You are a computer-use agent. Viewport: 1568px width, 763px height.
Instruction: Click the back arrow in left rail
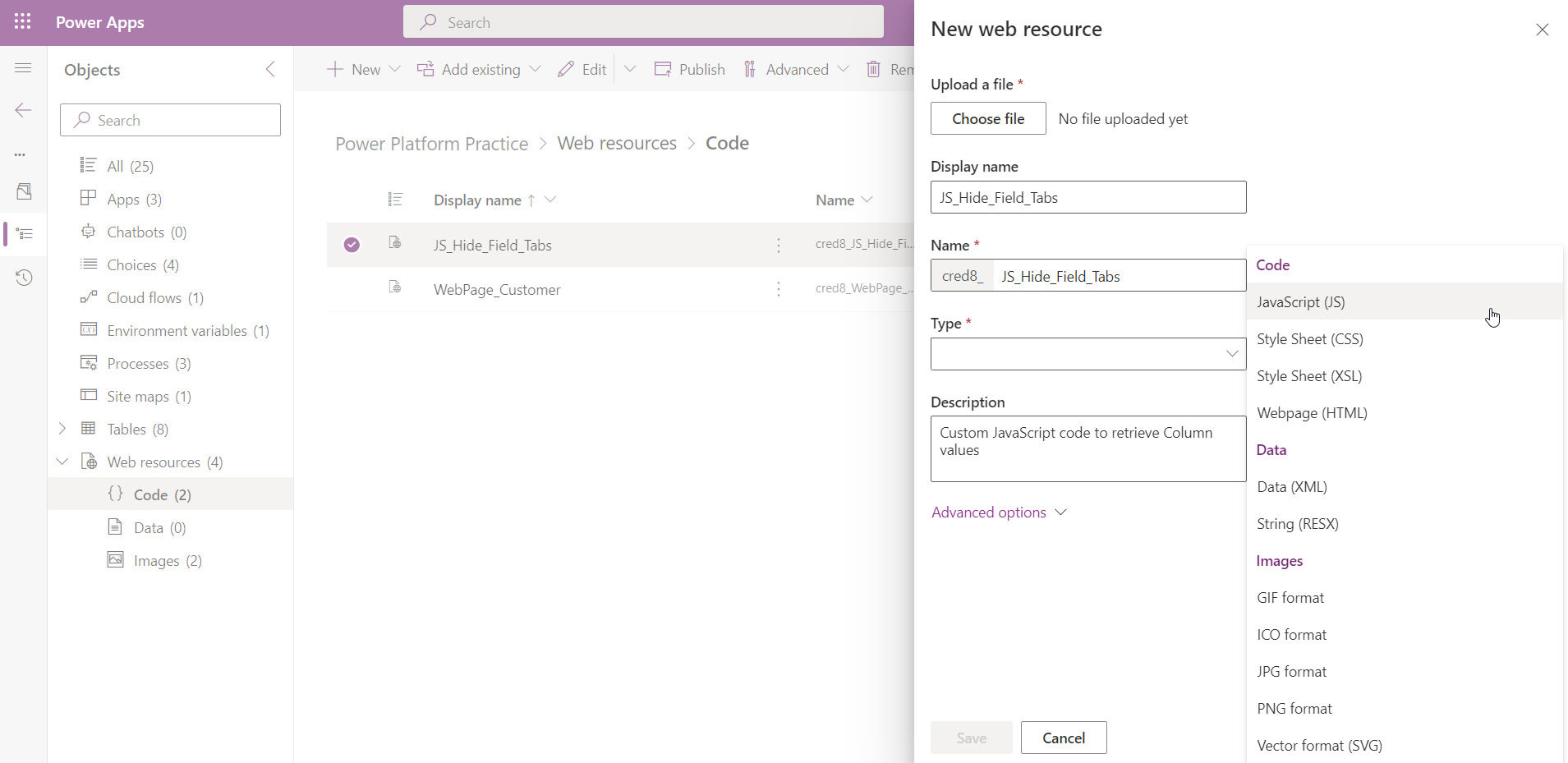(x=23, y=110)
